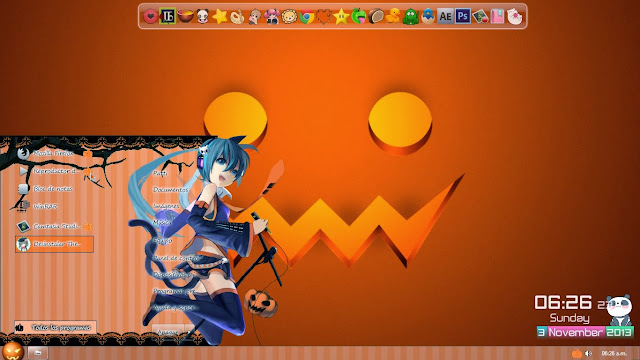Click the plain yellow star dock icon
The width and height of the screenshot is (640, 360).
coord(220,17)
